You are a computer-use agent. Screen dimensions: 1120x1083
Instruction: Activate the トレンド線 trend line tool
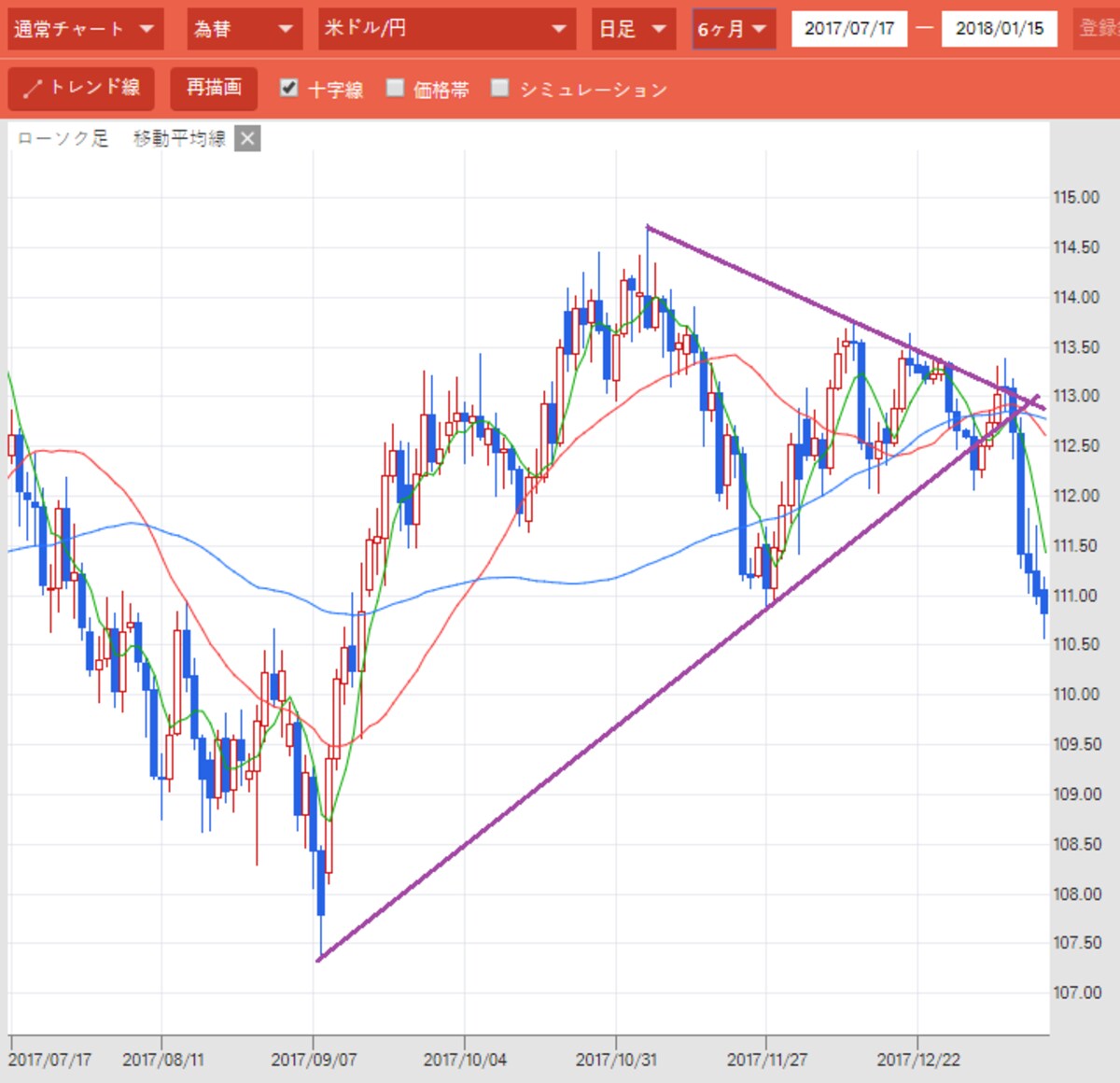pos(81,88)
